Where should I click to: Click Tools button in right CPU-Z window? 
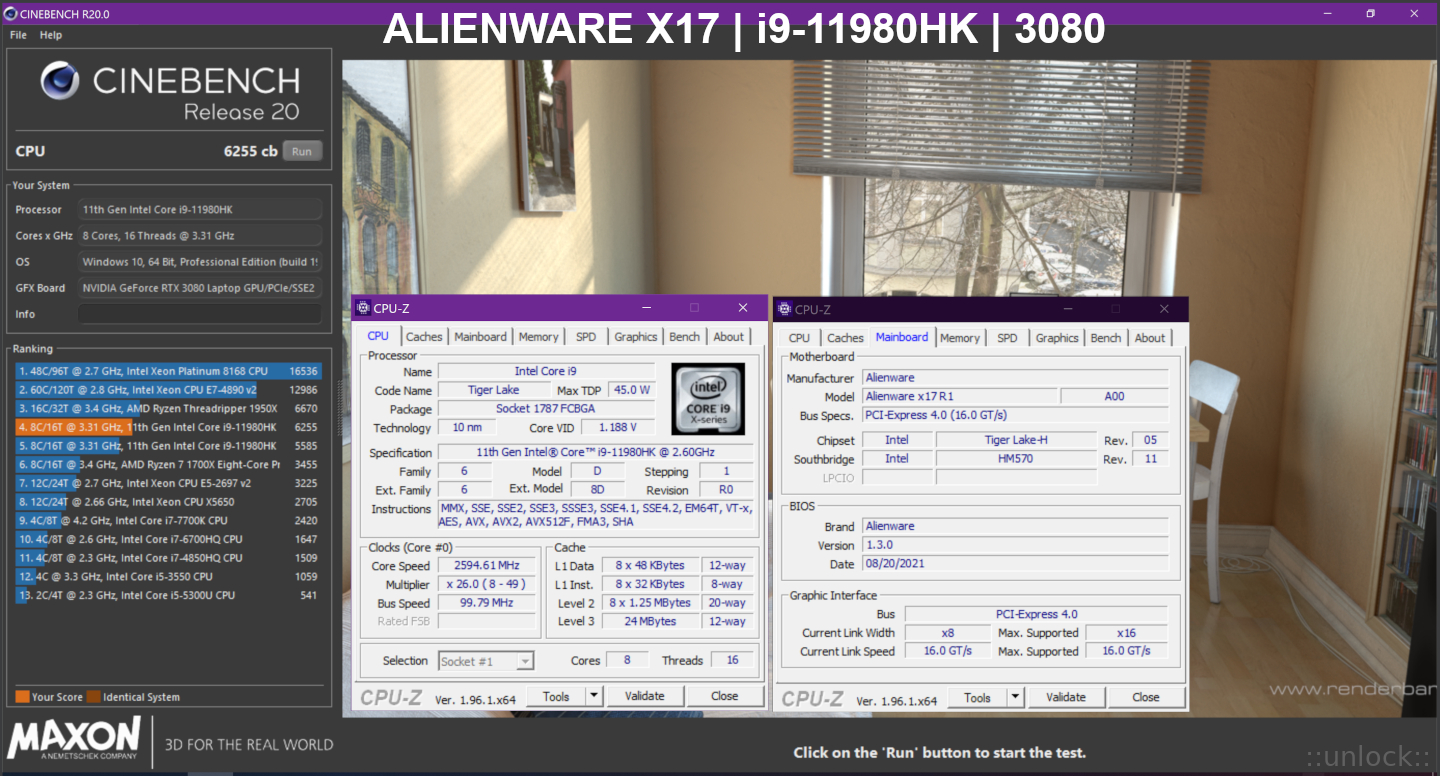[978, 697]
